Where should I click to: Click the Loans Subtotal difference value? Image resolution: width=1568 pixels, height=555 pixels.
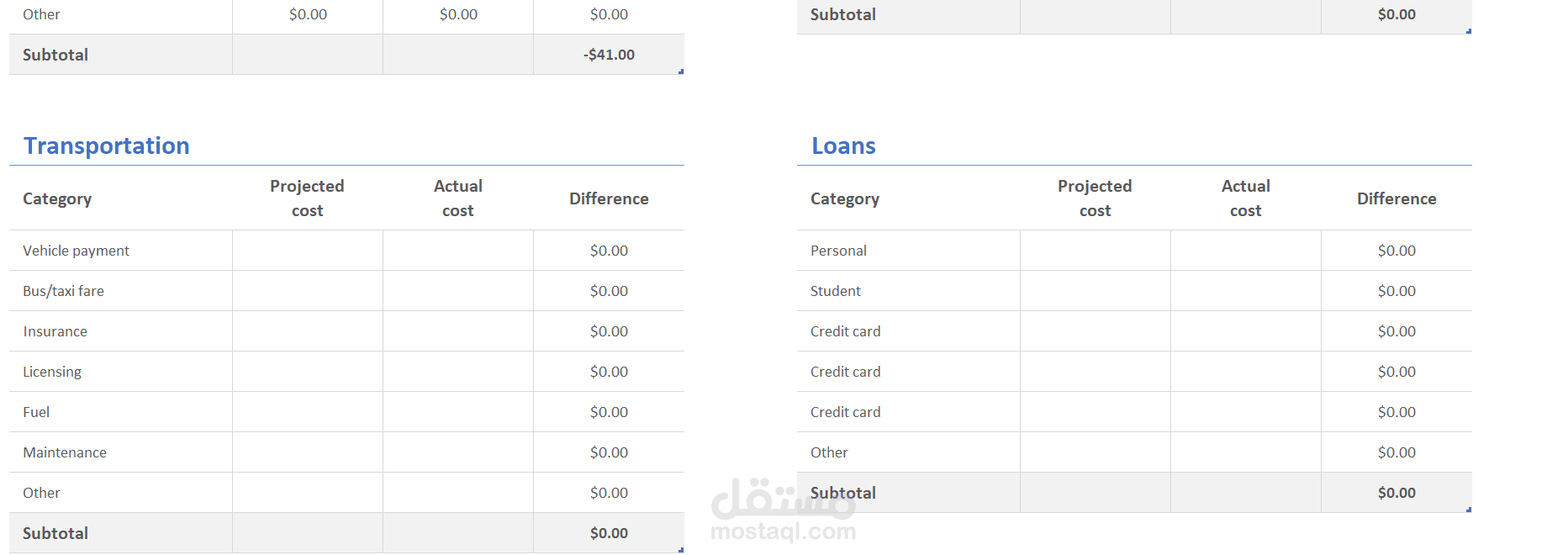coord(1396,493)
